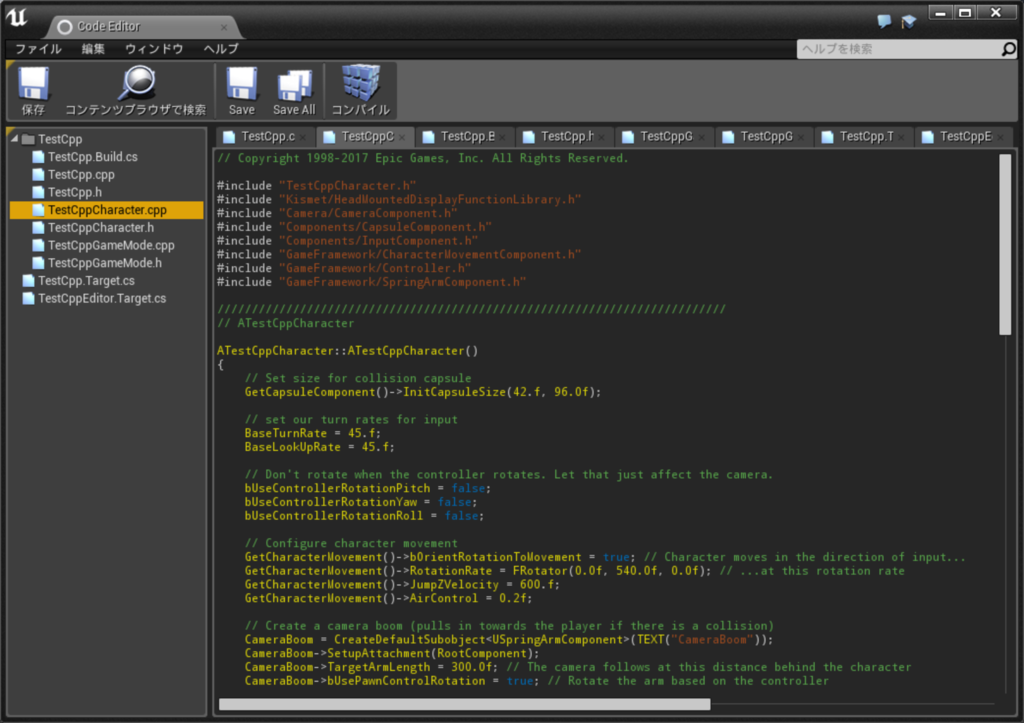
Task: Click the vertical code scrollbar thumb
Action: pos(1005,245)
